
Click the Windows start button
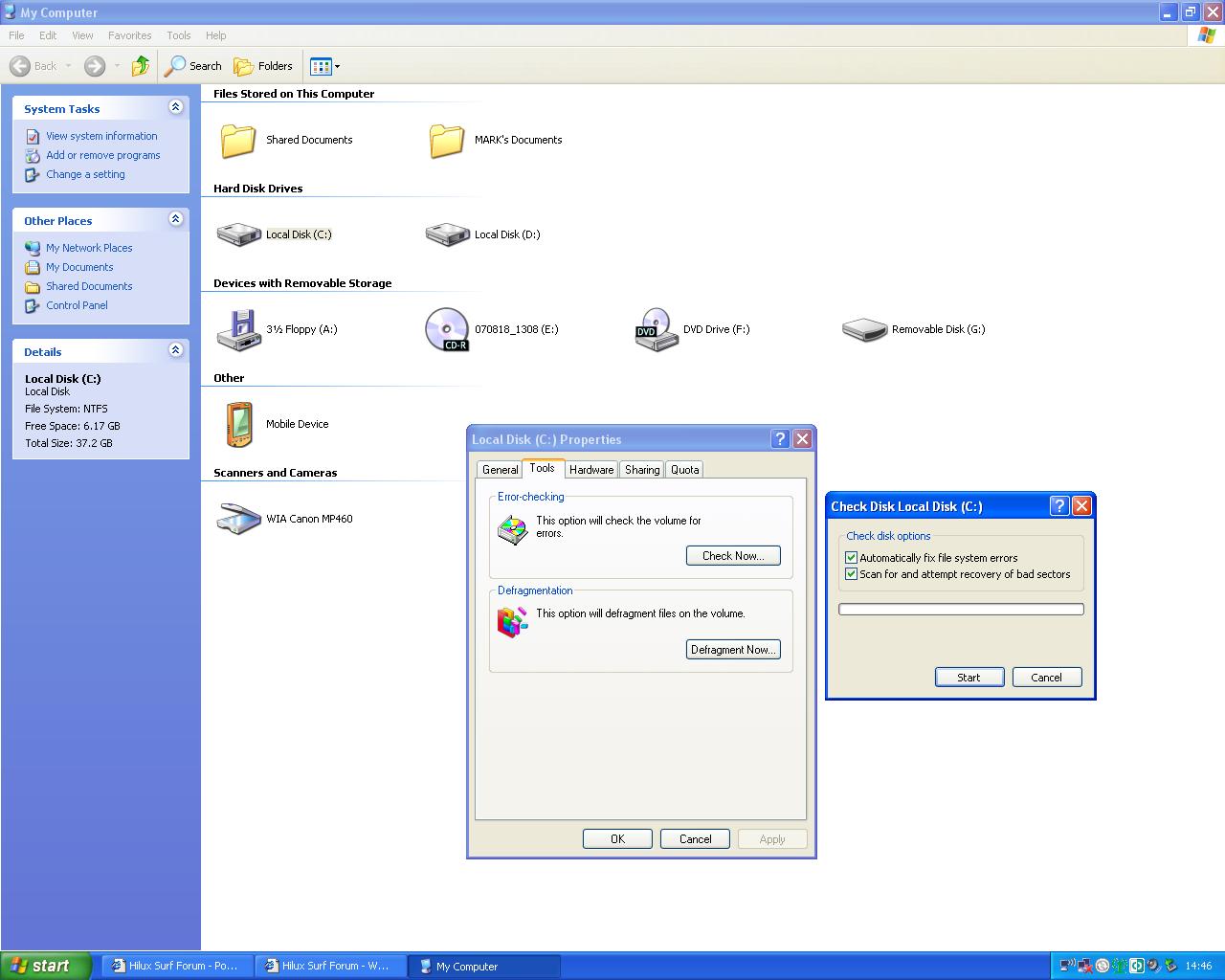coord(46,966)
